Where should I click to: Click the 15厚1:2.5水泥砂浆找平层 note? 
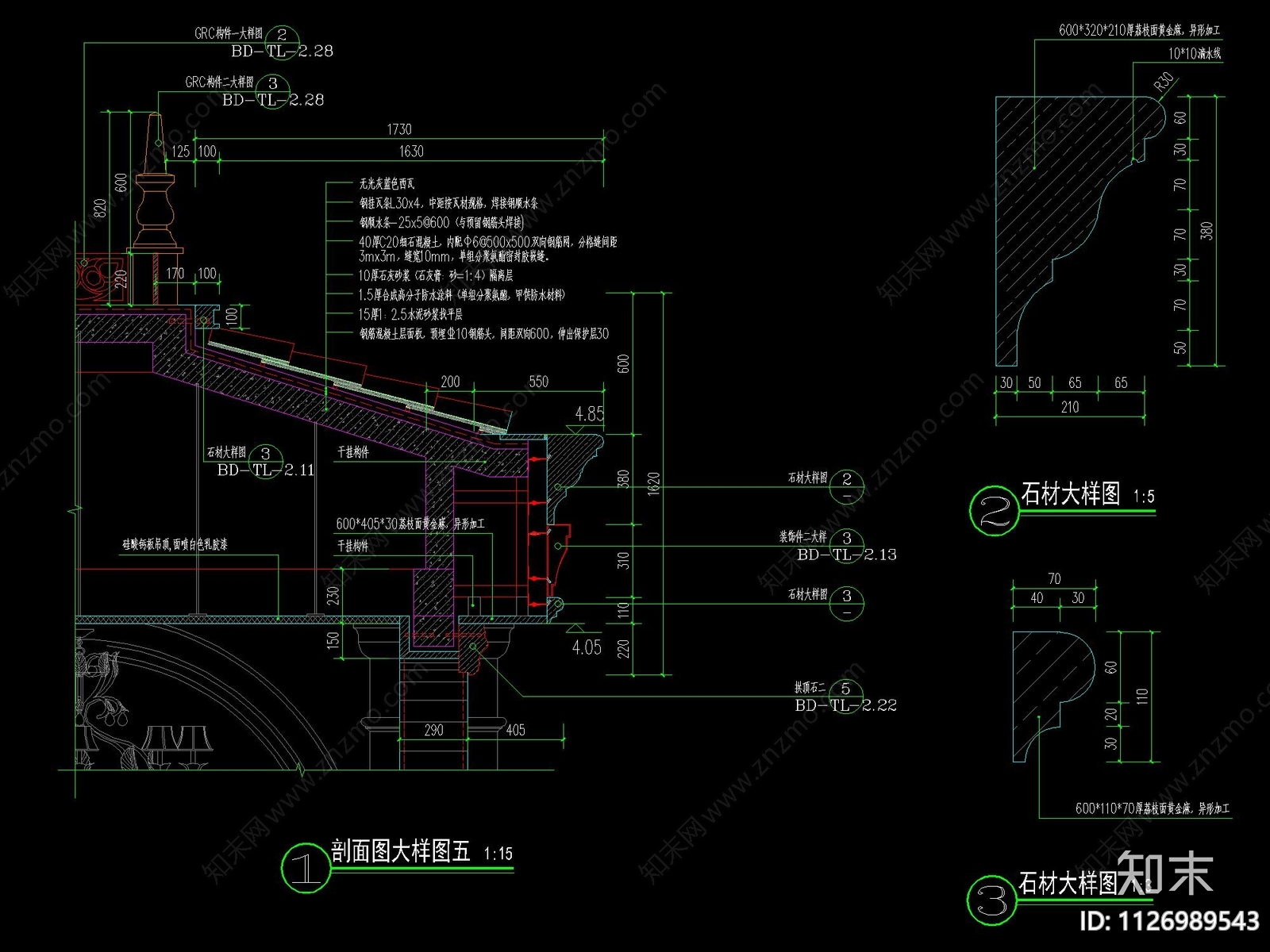(410, 314)
